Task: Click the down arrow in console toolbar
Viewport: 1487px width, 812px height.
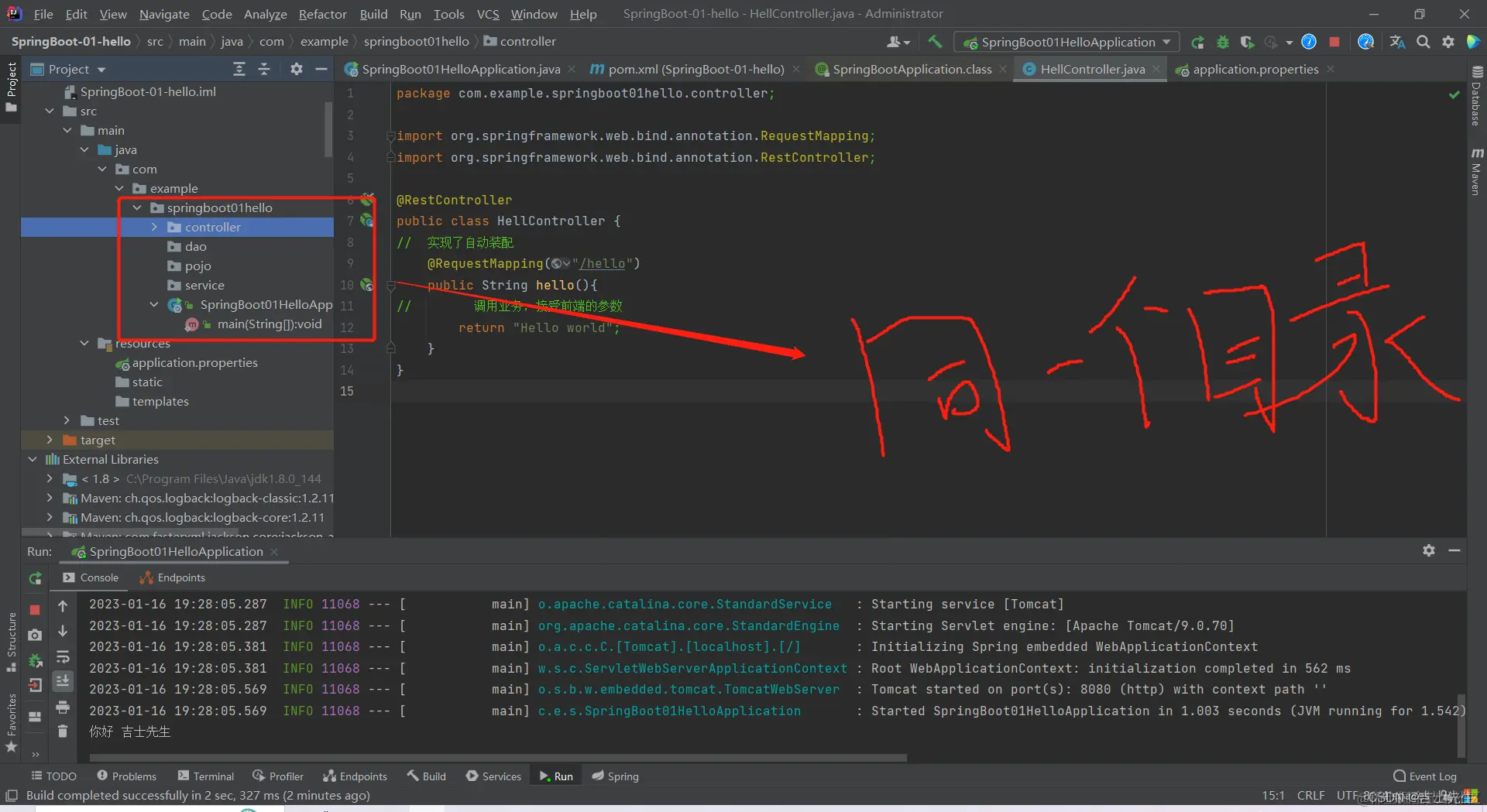Action: click(63, 631)
